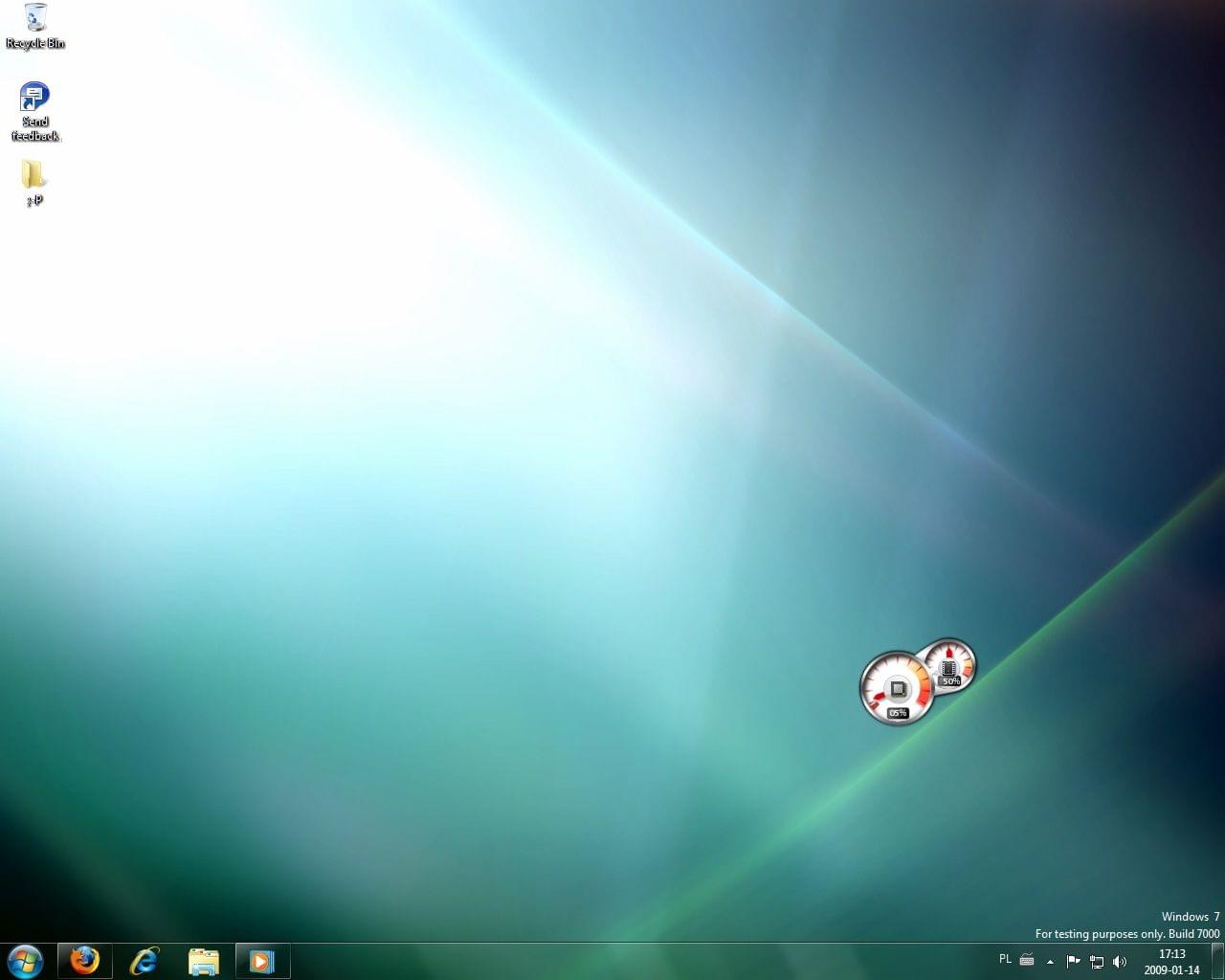Click the memory usage meter gadget
This screenshot has width=1225, height=980.
click(949, 667)
